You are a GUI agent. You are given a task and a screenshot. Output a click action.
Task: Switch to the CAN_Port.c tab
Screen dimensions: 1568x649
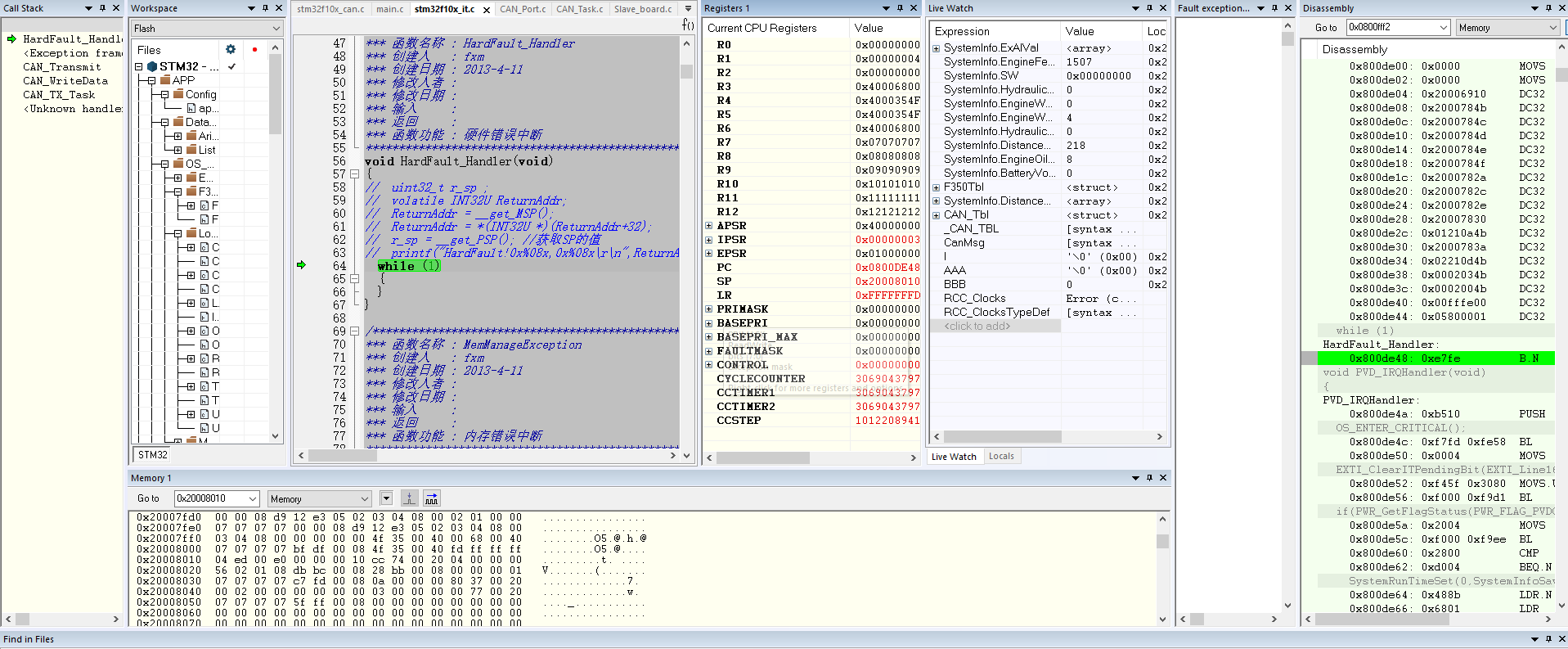(x=523, y=9)
